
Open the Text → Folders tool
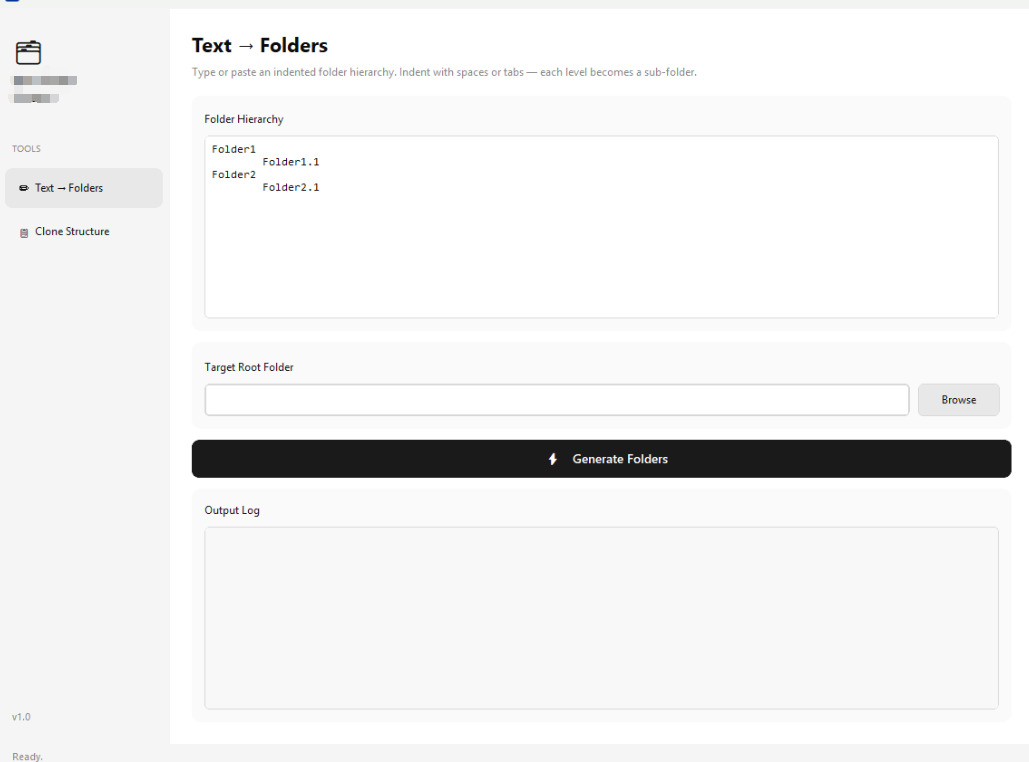[83, 188]
